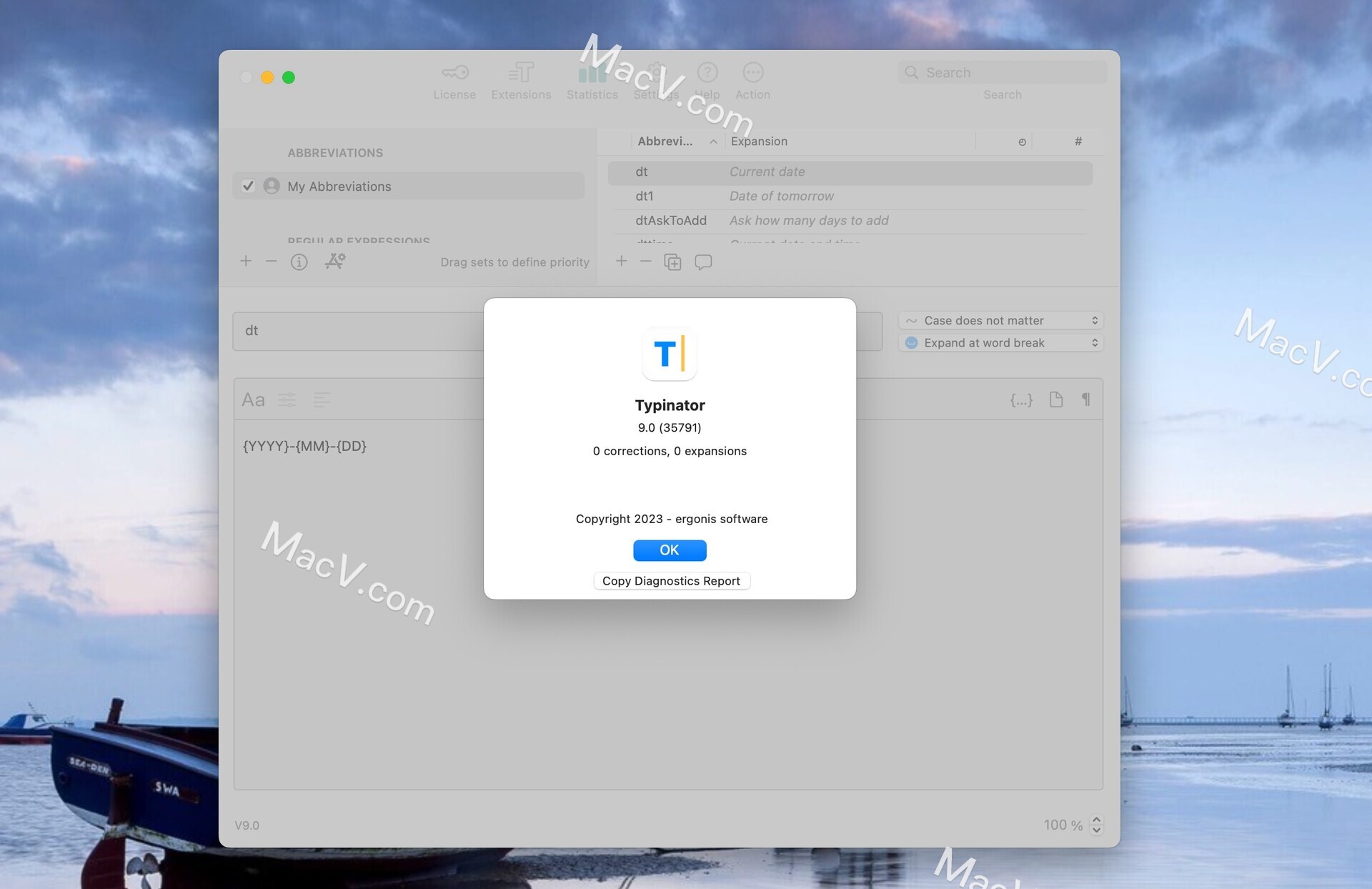Open the Extensions panel
1372x889 pixels.
click(521, 80)
